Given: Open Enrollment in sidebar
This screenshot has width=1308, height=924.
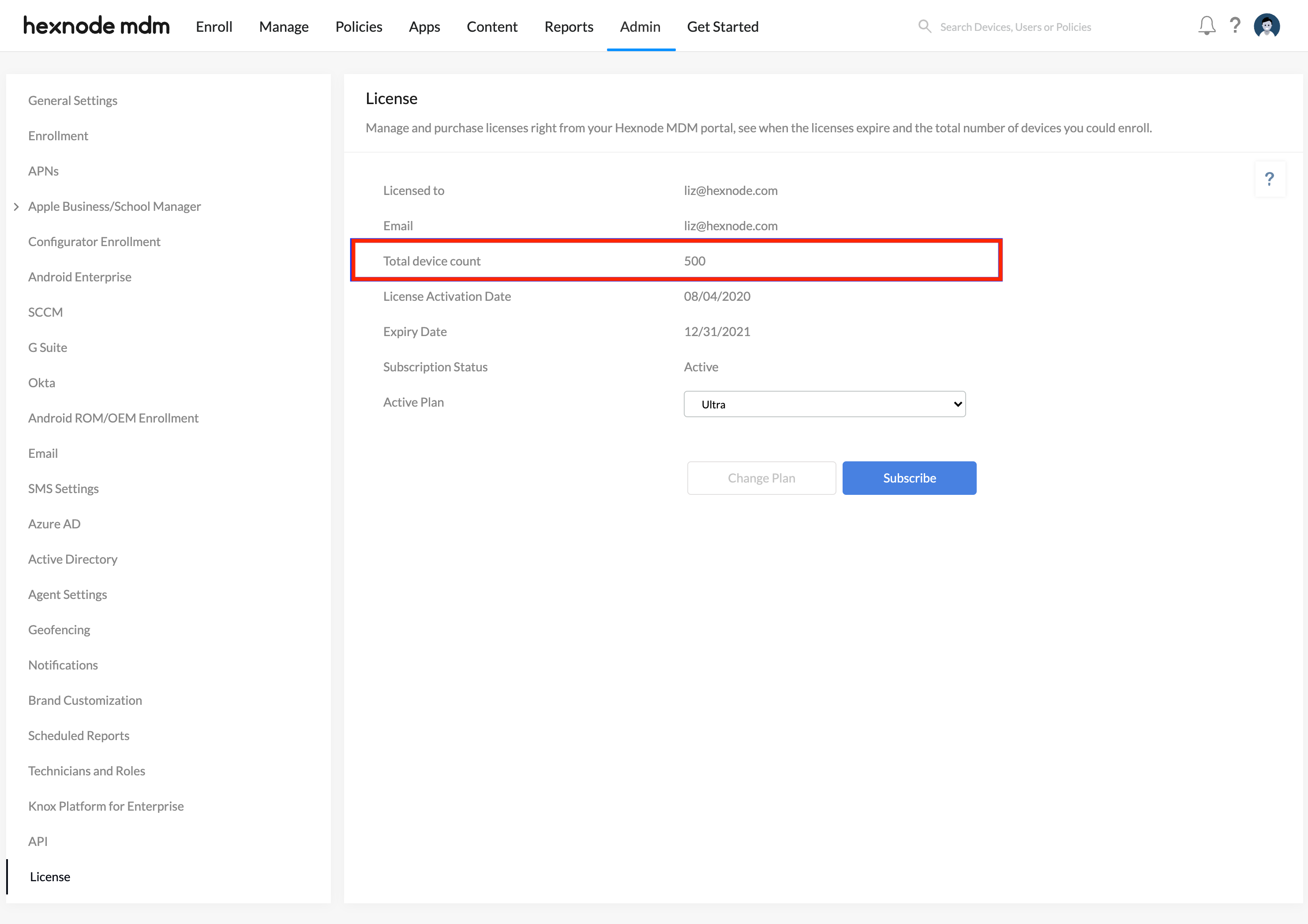Looking at the screenshot, I should pos(58,135).
